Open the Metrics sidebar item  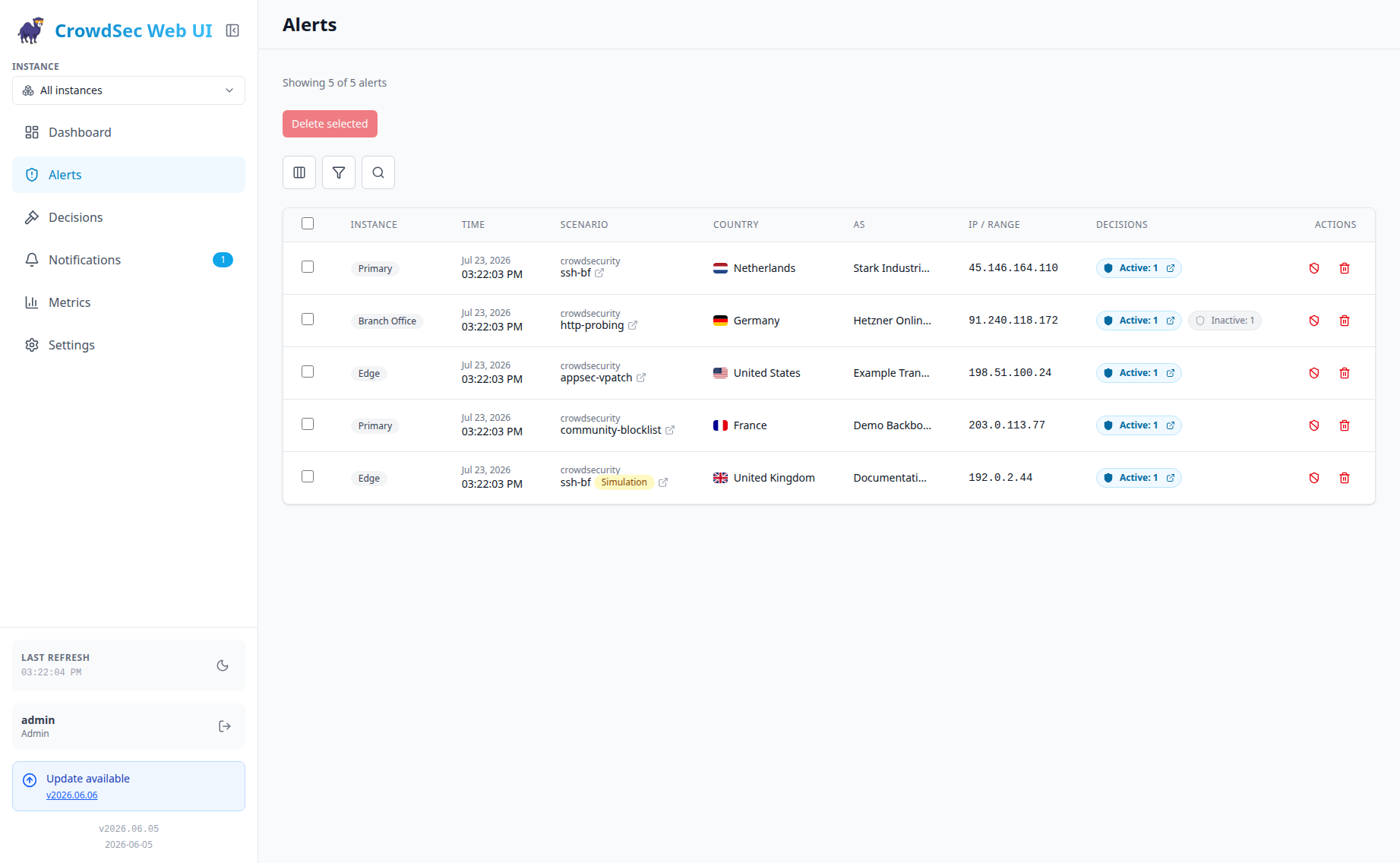pyautogui.click(x=128, y=302)
